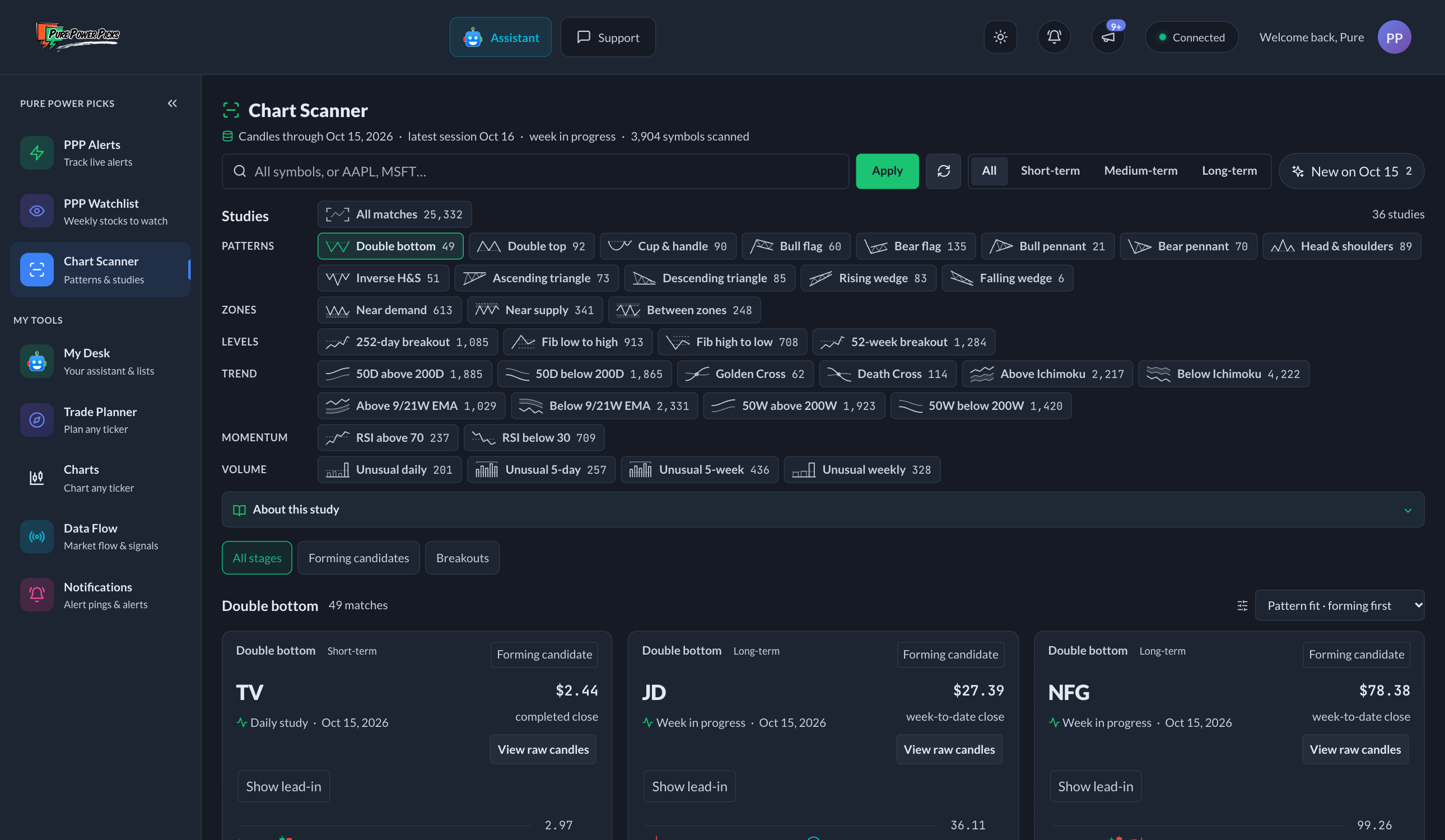
Task: Open the Pattern fit forming first dropdown
Action: click(1340, 605)
